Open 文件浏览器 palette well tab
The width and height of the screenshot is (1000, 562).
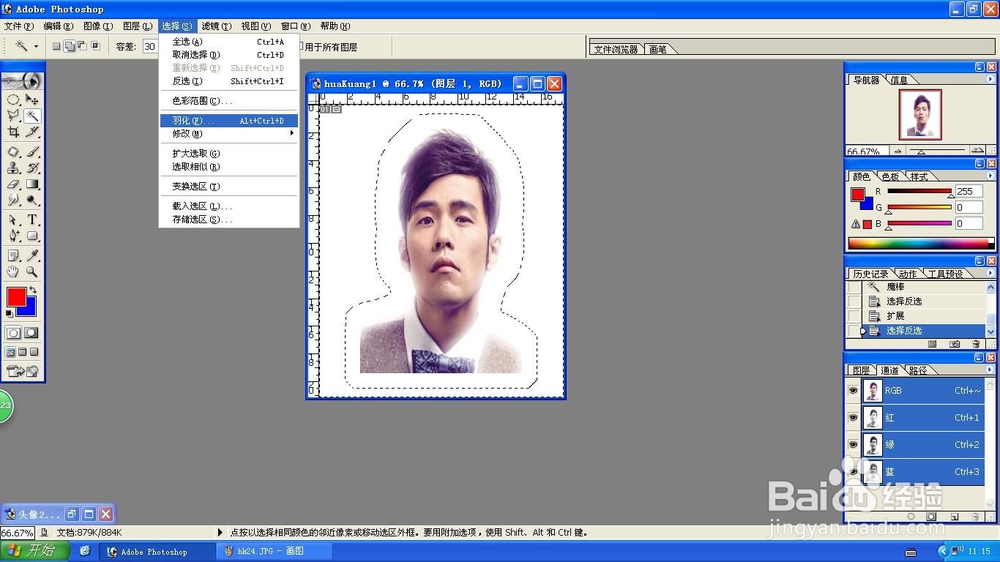click(x=616, y=49)
